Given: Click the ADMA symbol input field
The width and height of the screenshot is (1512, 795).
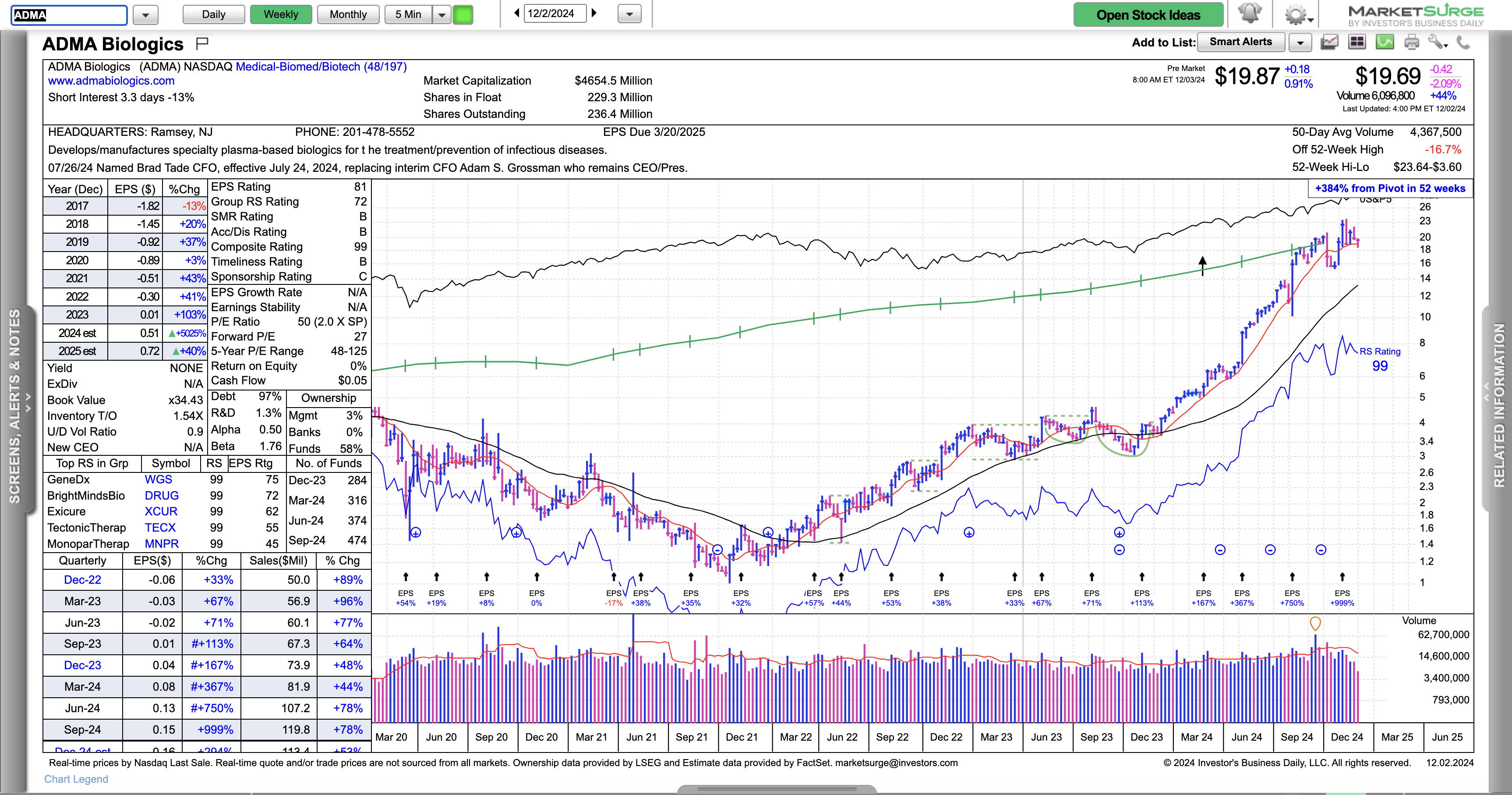Looking at the screenshot, I should coord(69,14).
